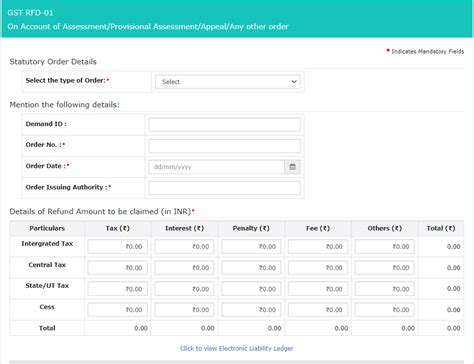Screen dimensions: 474x364
Task: Click the Interest (₹) column header
Action: [x=184, y=228]
